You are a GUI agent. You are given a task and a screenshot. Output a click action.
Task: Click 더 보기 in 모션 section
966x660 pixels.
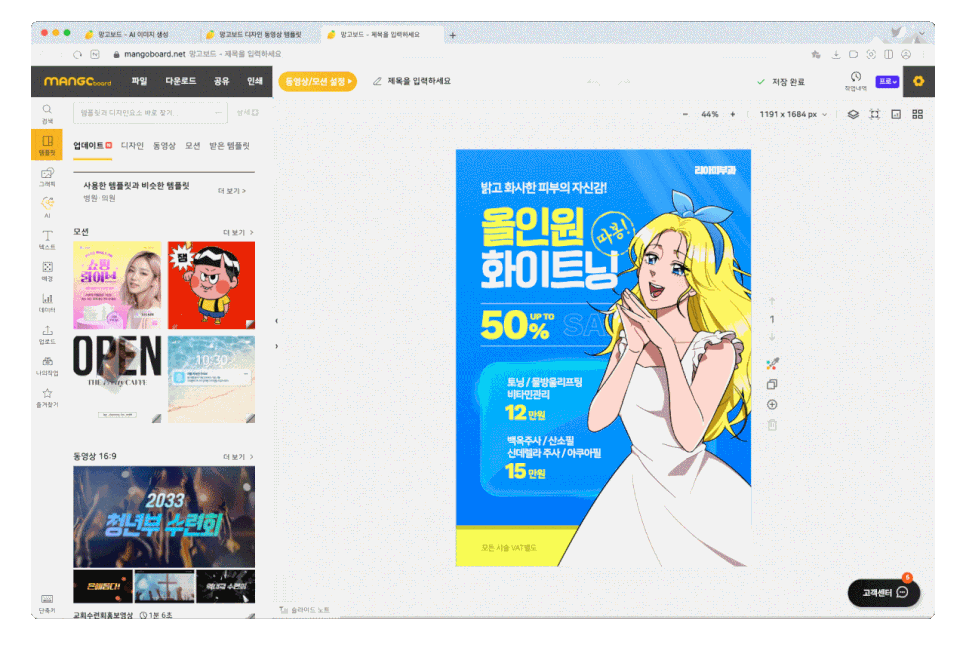(x=238, y=232)
